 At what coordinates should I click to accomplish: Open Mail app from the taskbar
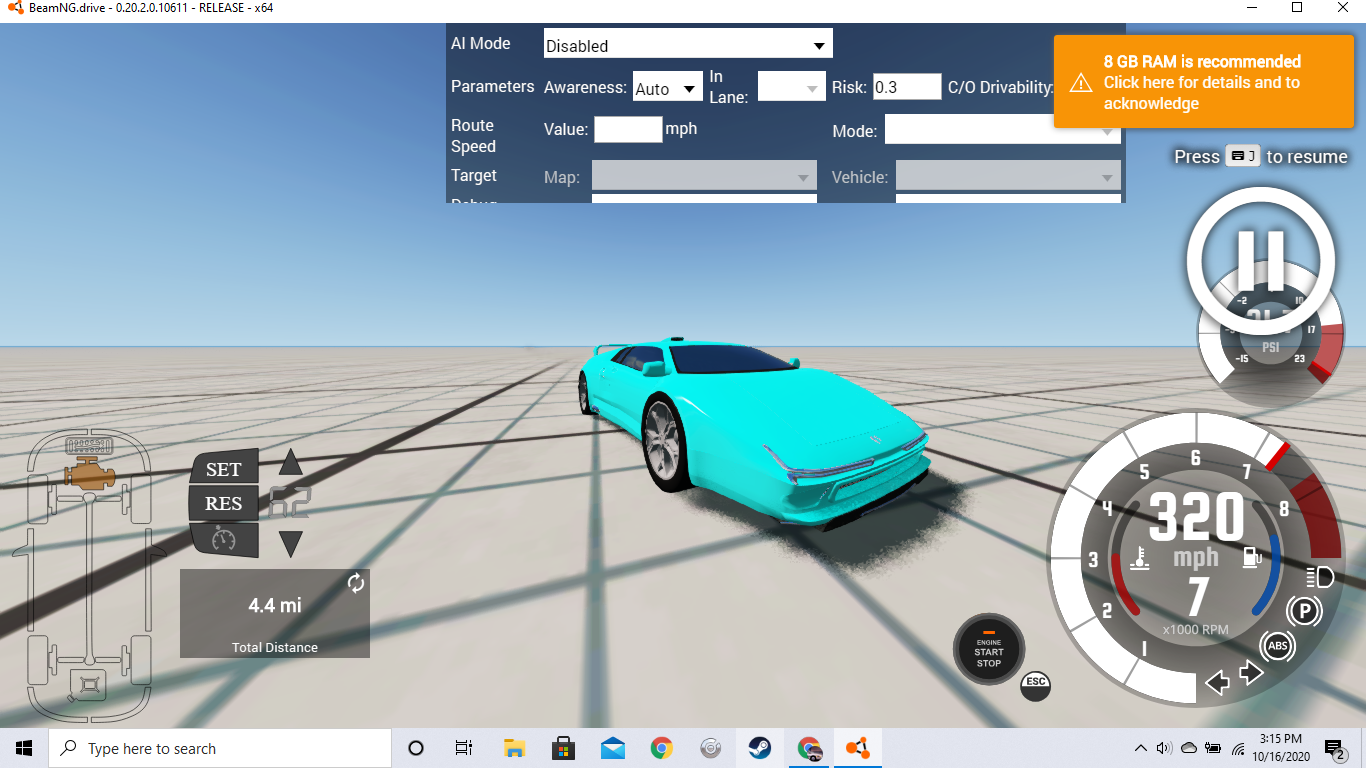tap(612, 748)
